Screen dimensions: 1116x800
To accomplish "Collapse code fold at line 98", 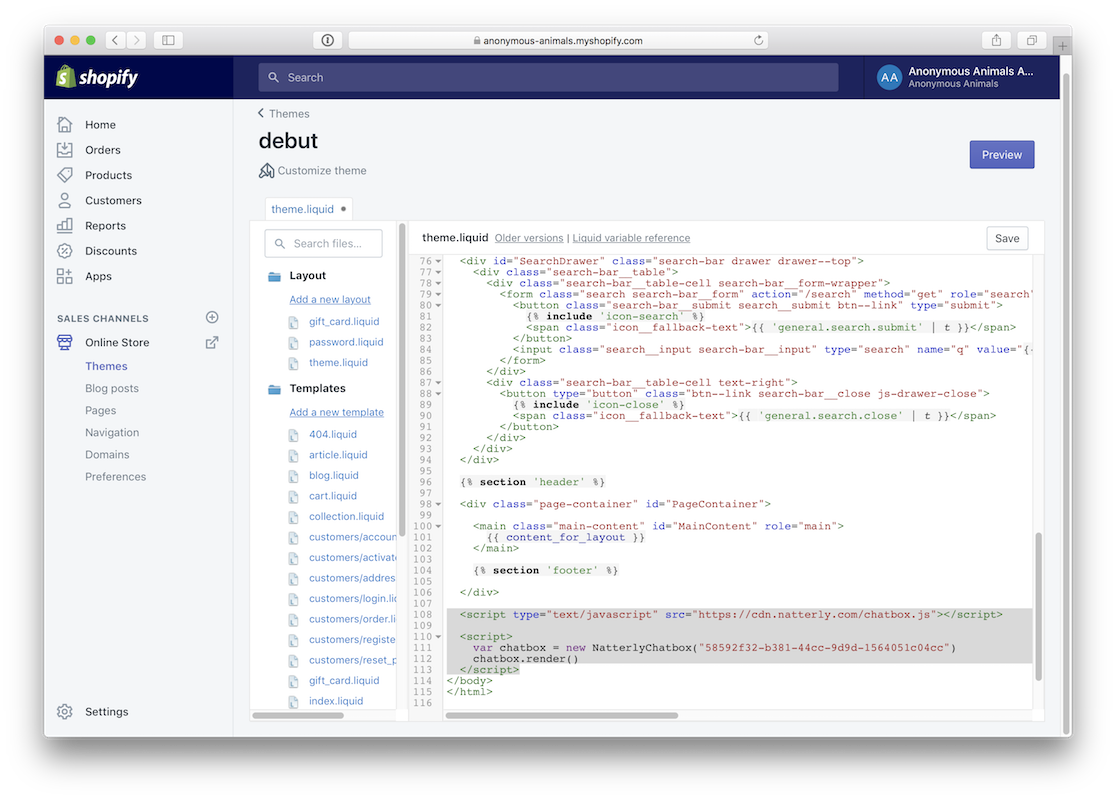I will (x=438, y=504).
